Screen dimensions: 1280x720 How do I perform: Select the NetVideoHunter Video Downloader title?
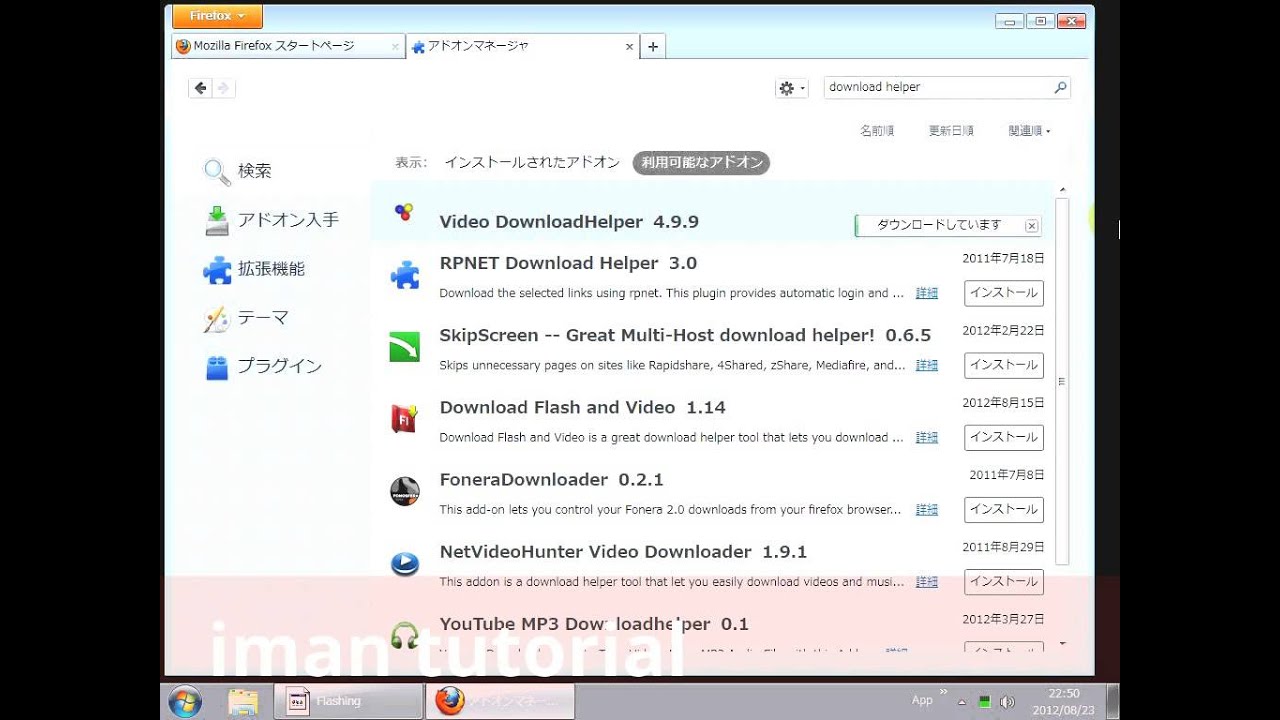623,552
